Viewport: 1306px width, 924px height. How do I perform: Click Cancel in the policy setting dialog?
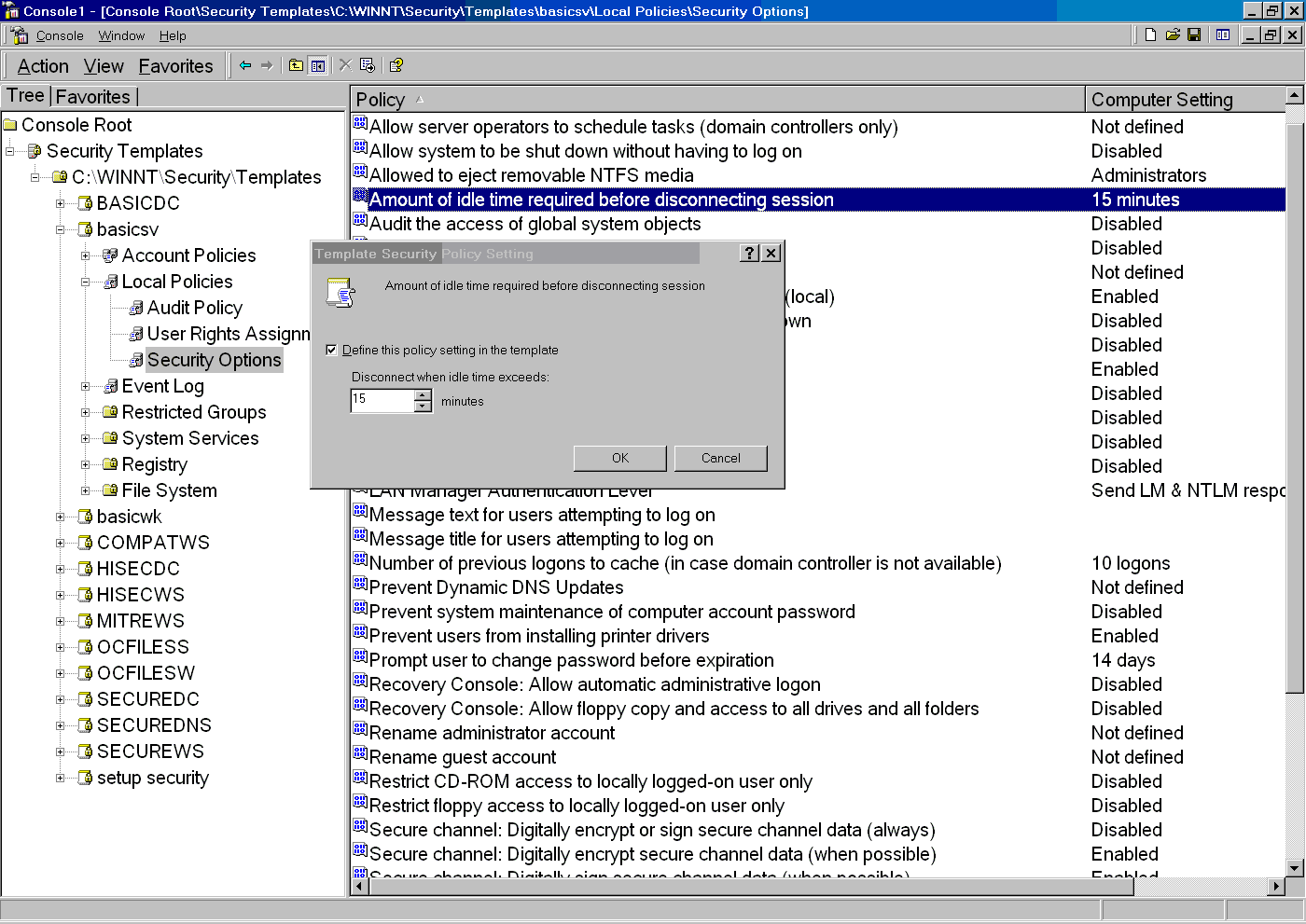(721, 458)
